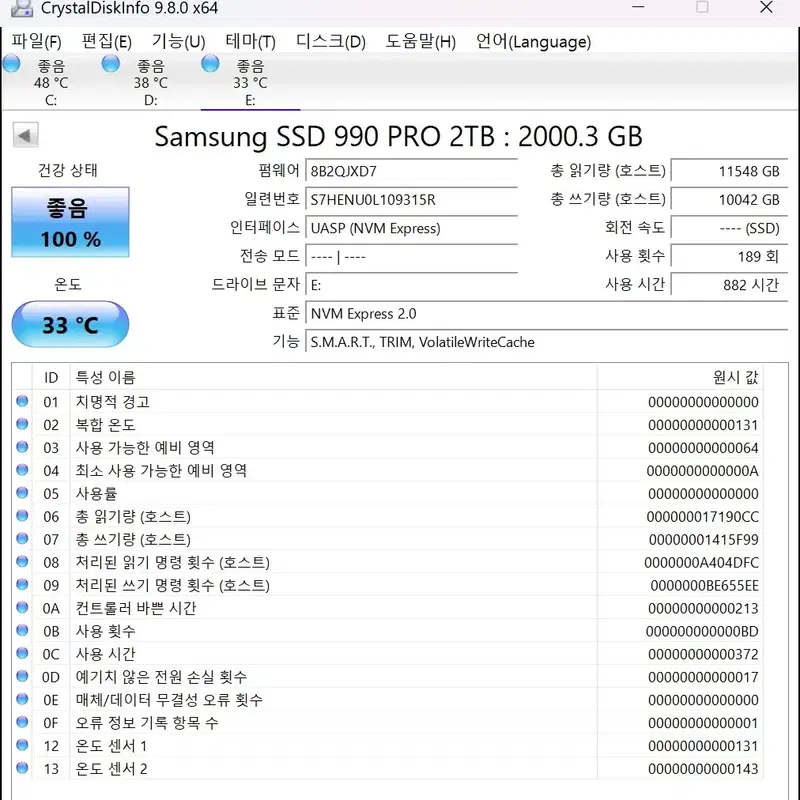Viewport: 800px width, 800px height.
Task: Click raw value 00000017190CC
Action: click(703, 517)
